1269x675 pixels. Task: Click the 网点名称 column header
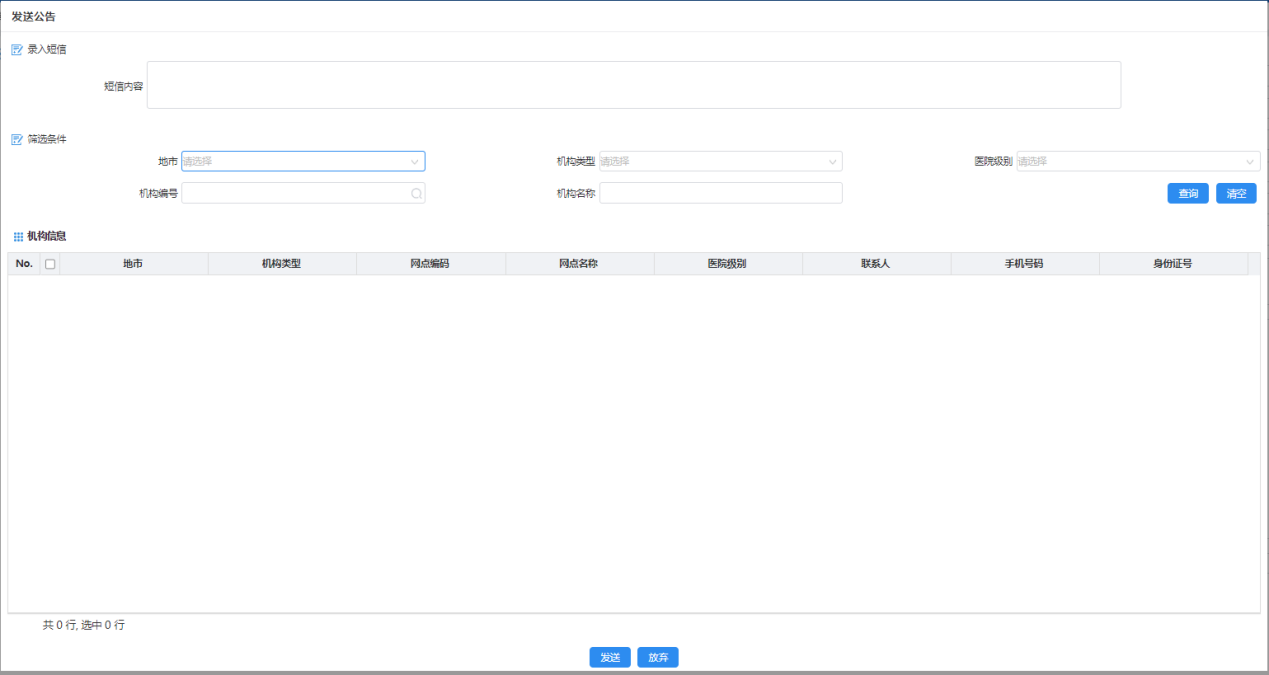pyautogui.click(x=579, y=264)
